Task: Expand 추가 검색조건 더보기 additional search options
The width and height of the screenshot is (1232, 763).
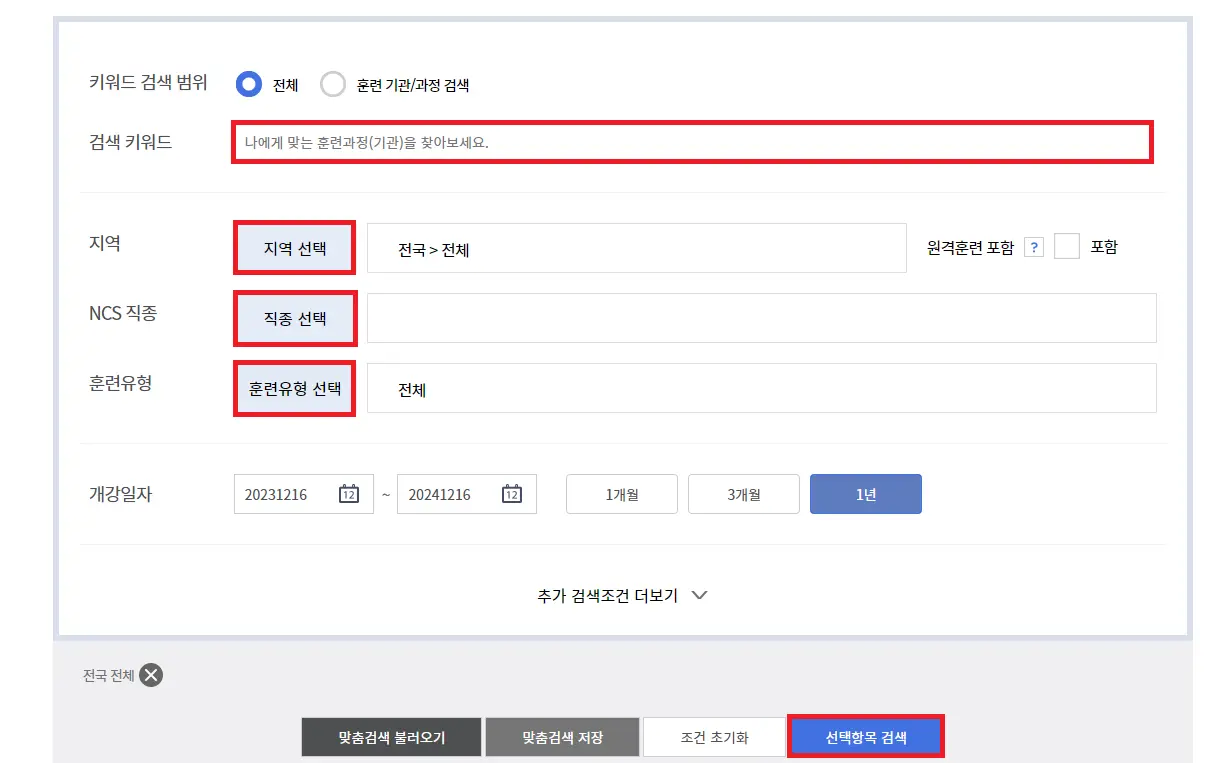Action: click(616, 594)
